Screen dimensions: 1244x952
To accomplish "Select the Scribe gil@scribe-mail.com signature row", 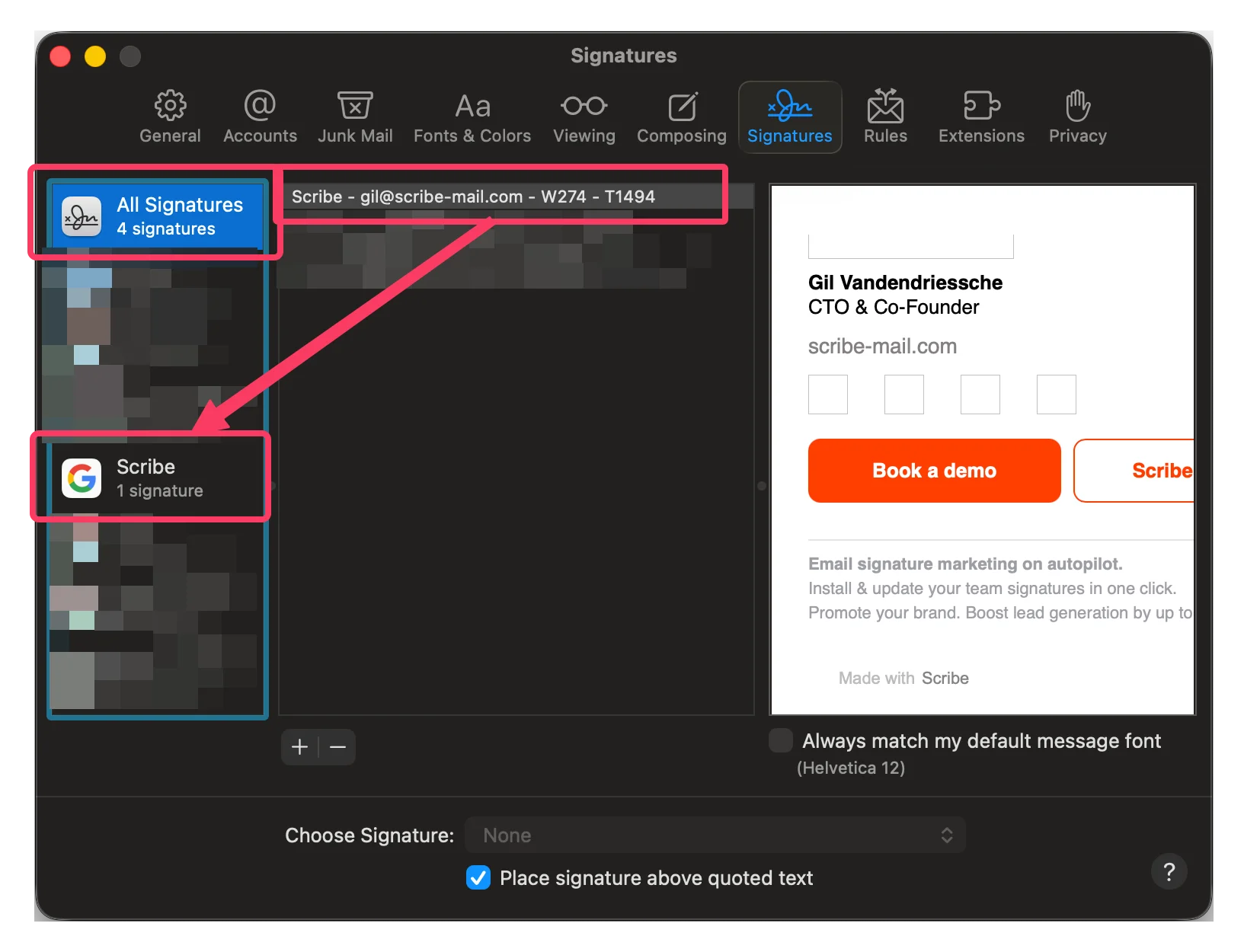I will 516,196.
